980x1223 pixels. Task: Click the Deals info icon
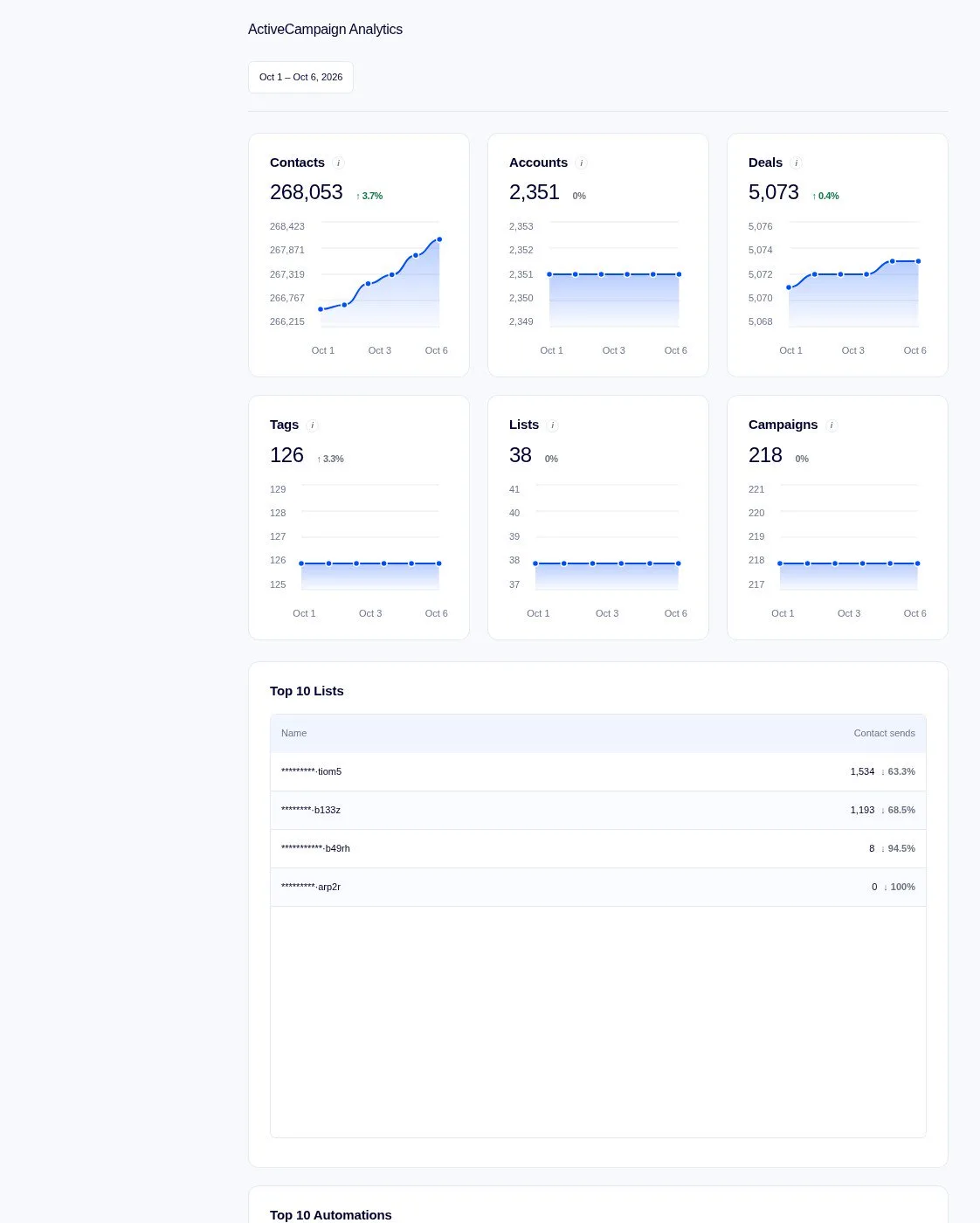pos(796,163)
